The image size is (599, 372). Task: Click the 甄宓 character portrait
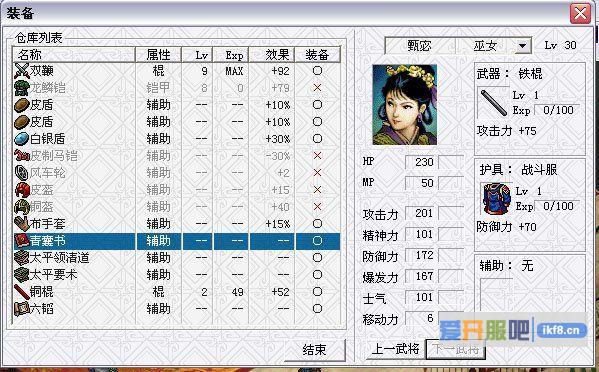[405, 105]
